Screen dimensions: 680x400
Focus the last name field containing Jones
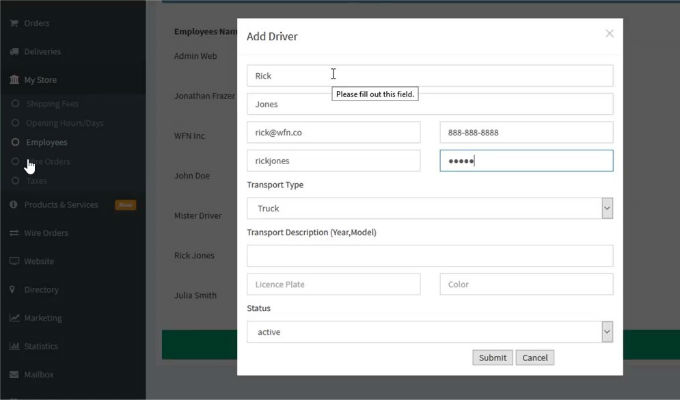pos(430,104)
